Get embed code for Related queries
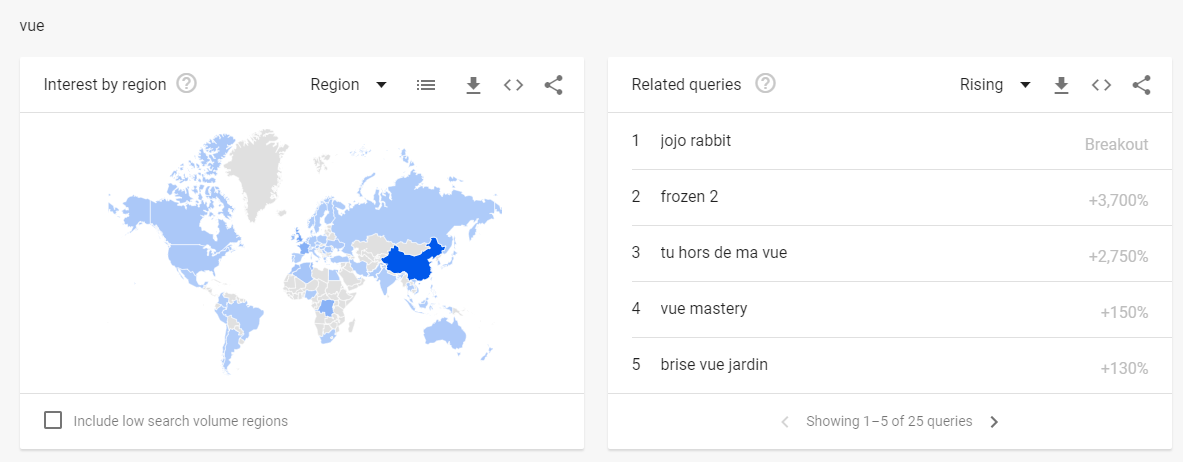Image resolution: width=1183 pixels, height=462 pixels. click(1102, 85)
